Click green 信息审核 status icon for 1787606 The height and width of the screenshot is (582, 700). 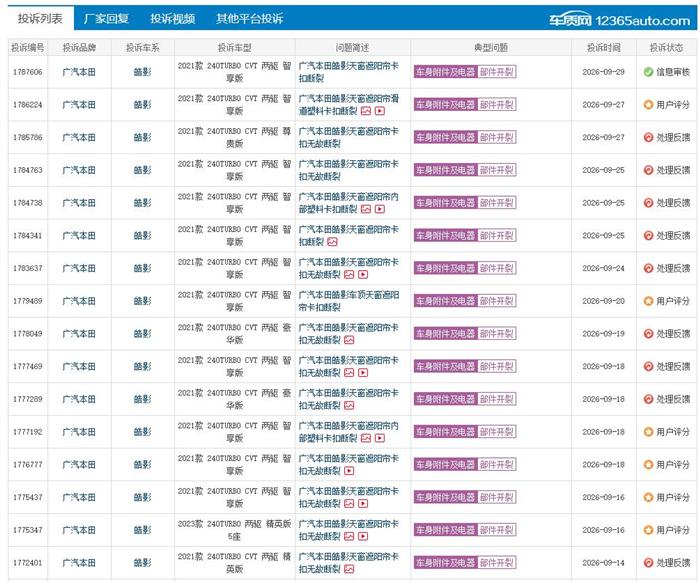click(x=648, y=72)
